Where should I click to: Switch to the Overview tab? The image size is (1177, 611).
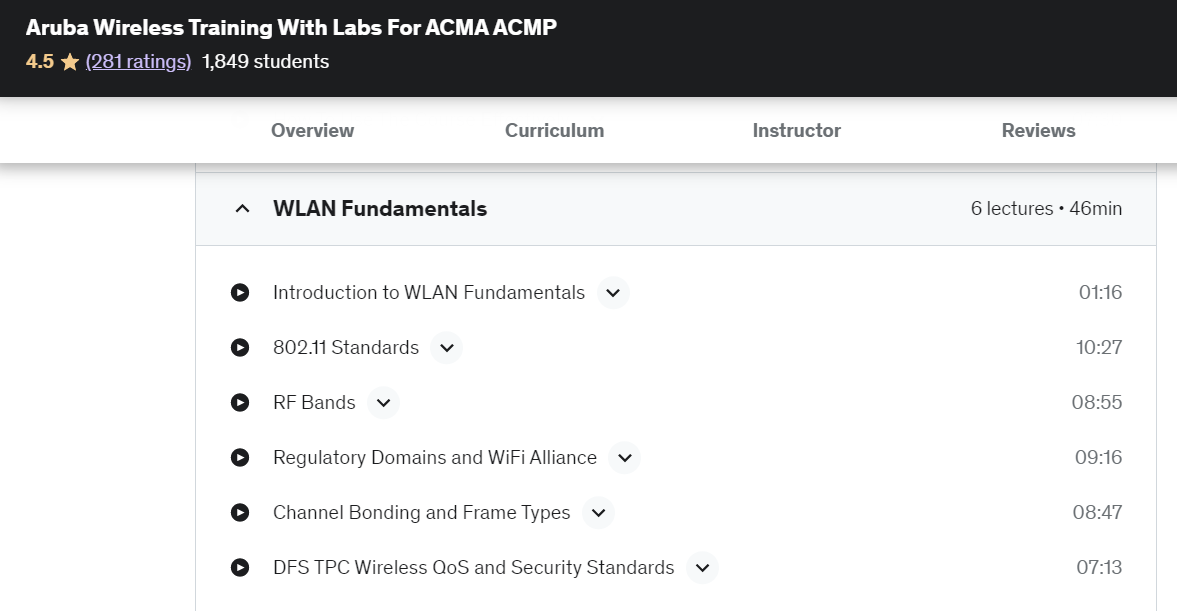312,130
